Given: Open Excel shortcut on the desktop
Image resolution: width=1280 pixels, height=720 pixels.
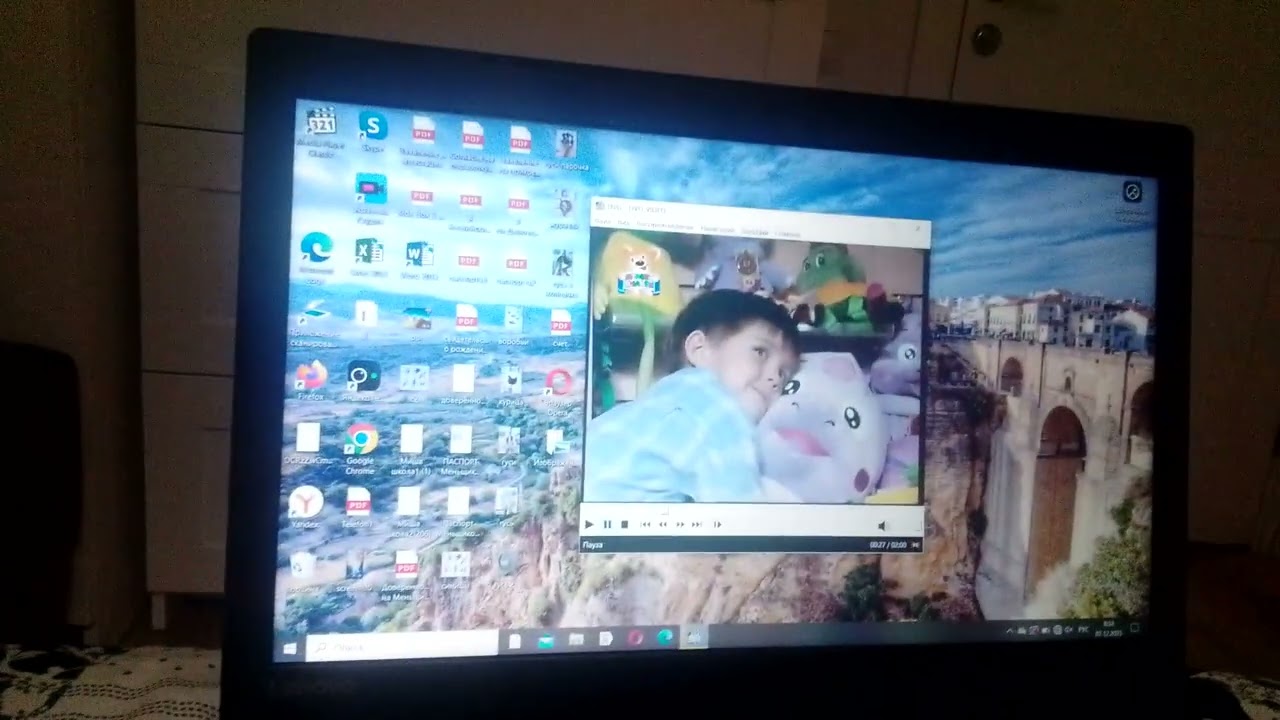Looking at the screenshot, I should click(x=369, y=255).
